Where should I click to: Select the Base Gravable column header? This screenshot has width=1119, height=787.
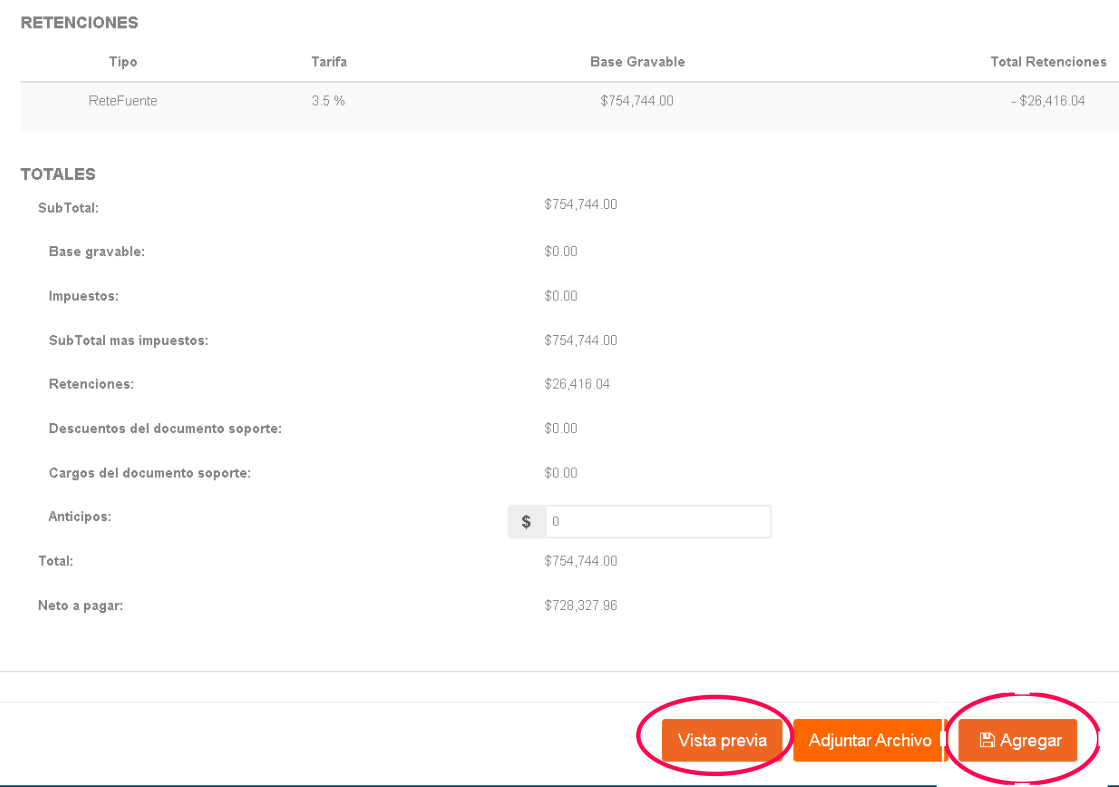point(637,61)
